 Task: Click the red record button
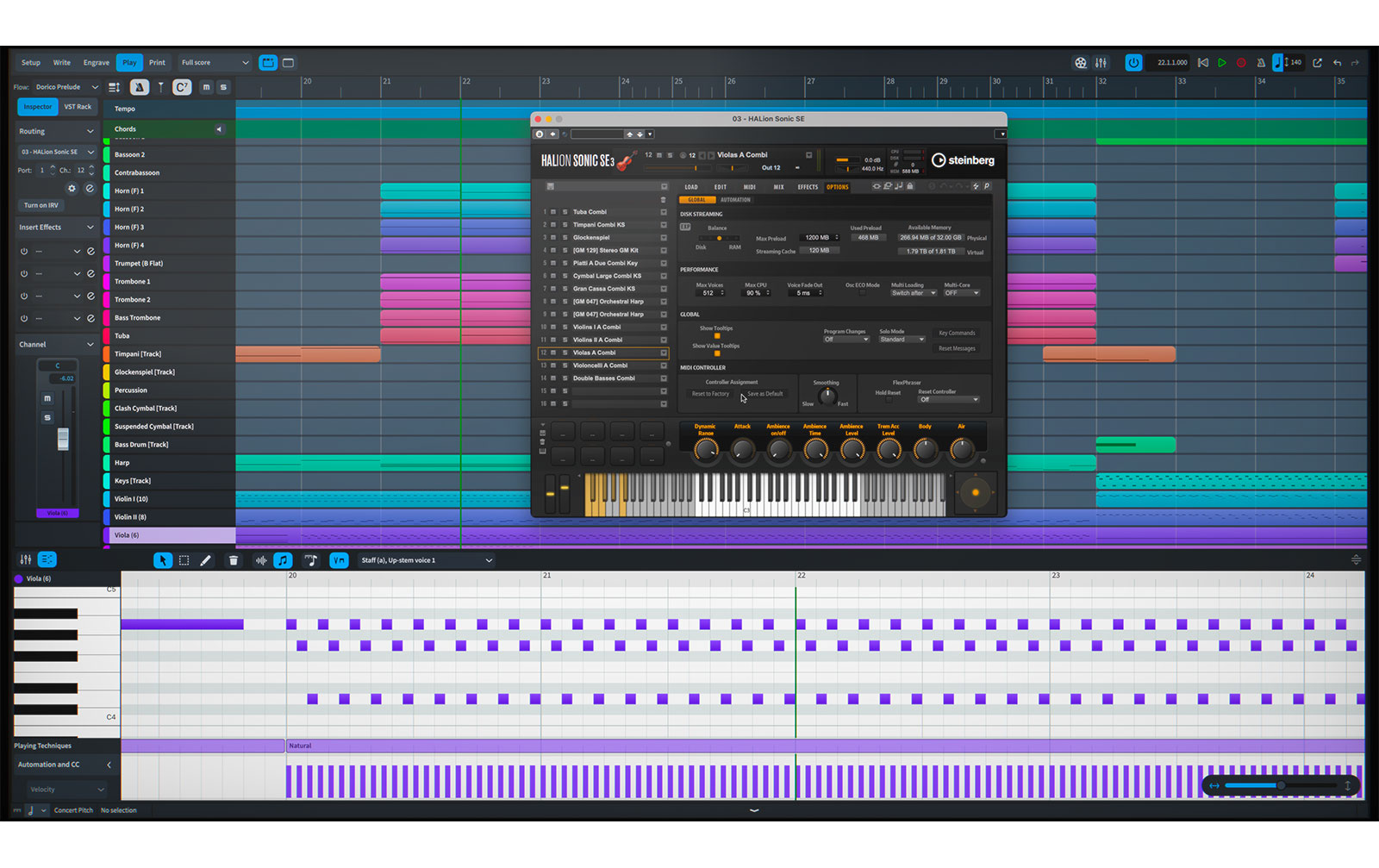pos(1241,63)
